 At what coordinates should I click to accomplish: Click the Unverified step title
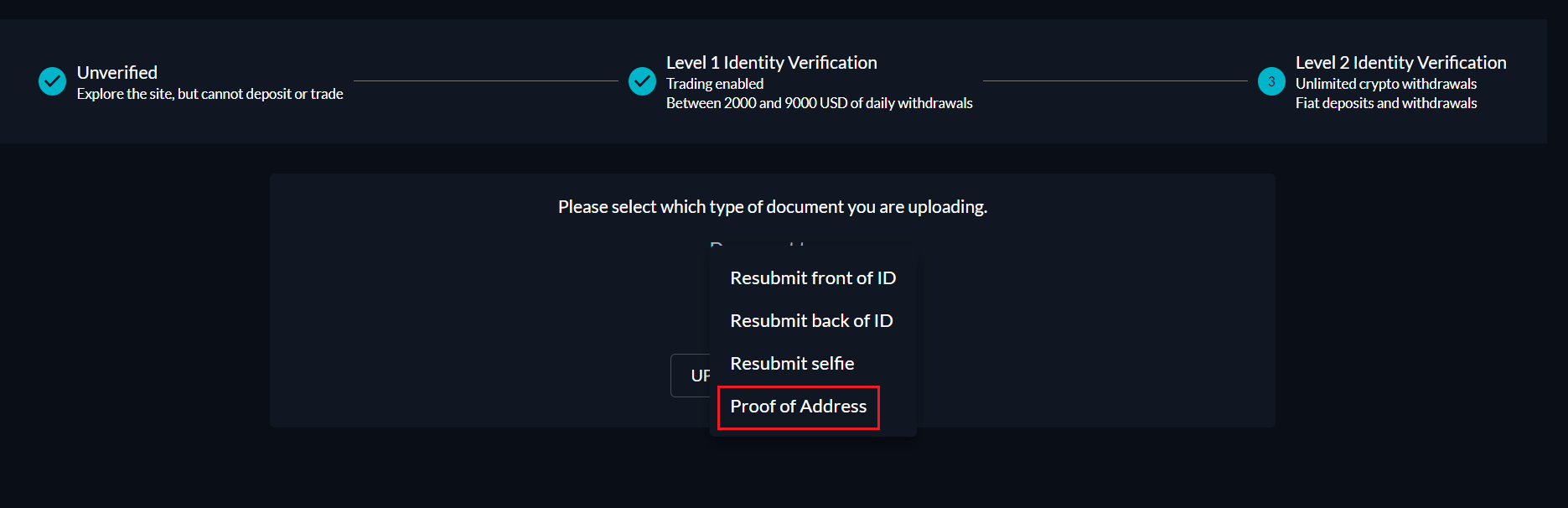pyautogui.click(x=117, y=73)
